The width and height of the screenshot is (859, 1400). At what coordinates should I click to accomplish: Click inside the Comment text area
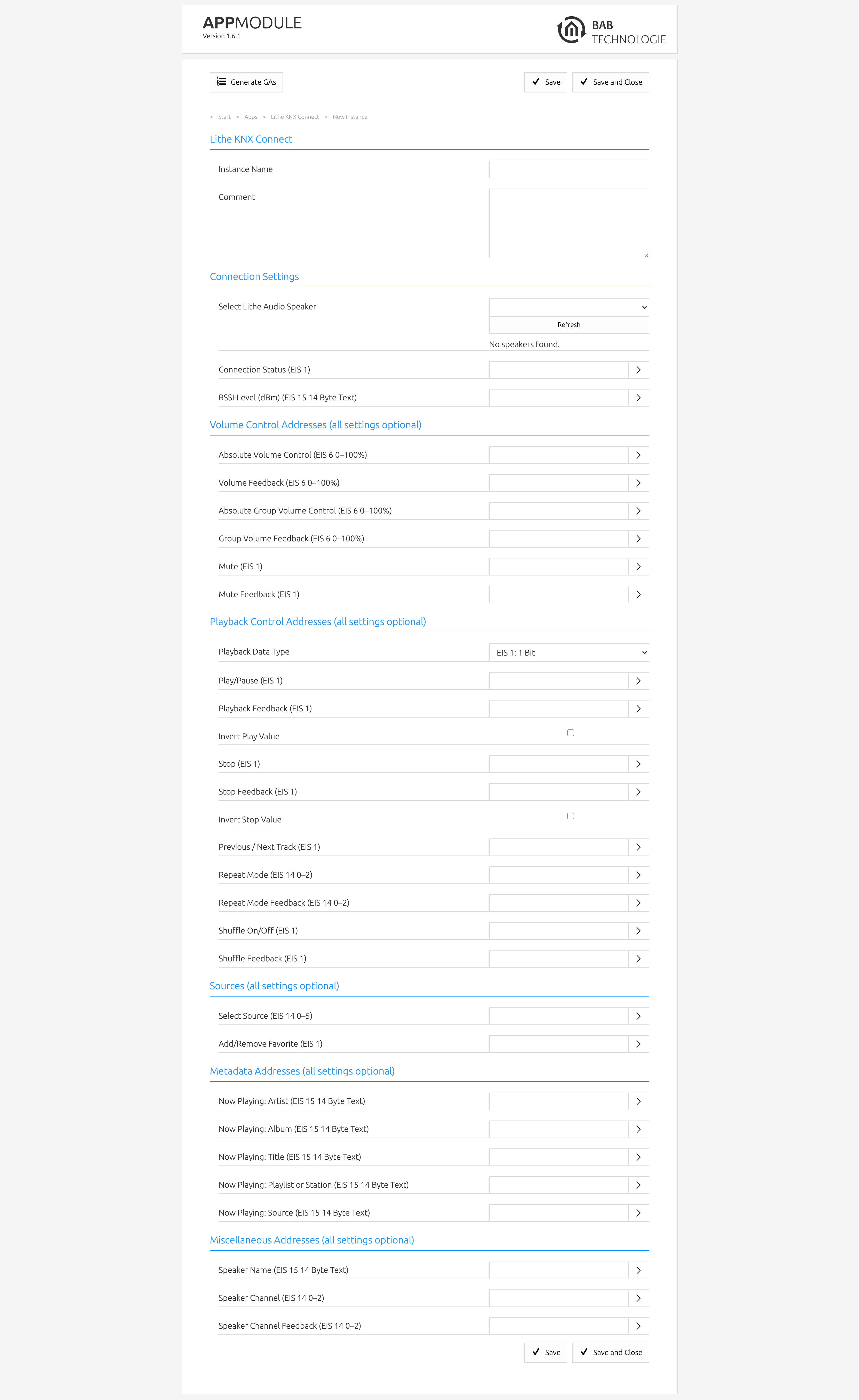pos(568,223)
